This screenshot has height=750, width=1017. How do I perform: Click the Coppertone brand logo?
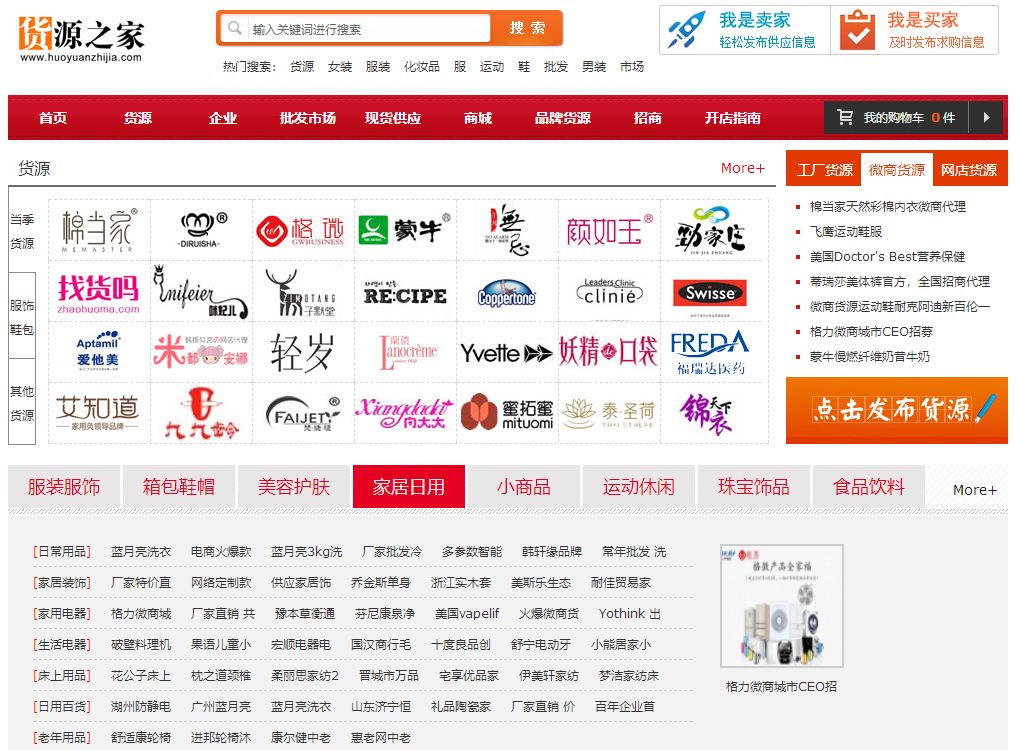pos(506,293)
